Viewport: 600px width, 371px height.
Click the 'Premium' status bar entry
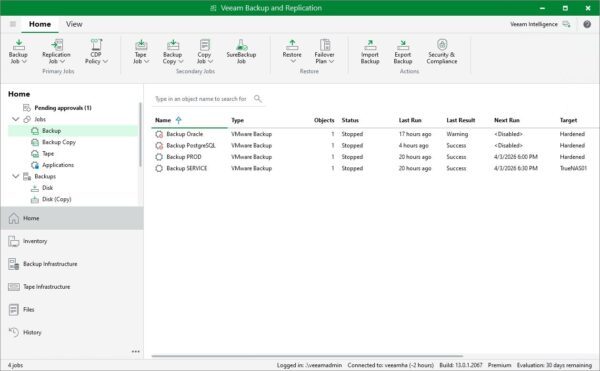click(499, 365)
